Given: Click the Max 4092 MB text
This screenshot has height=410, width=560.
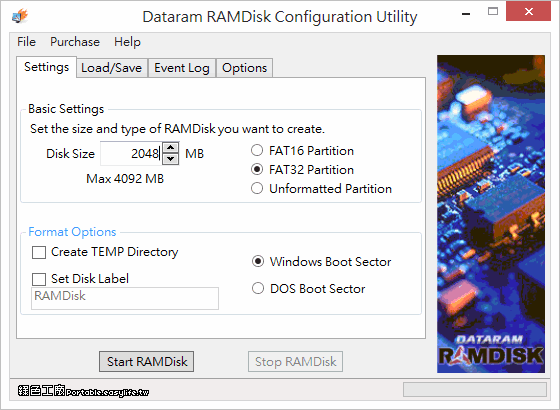Looking at the screenshot, I should [x=125, y=178].
